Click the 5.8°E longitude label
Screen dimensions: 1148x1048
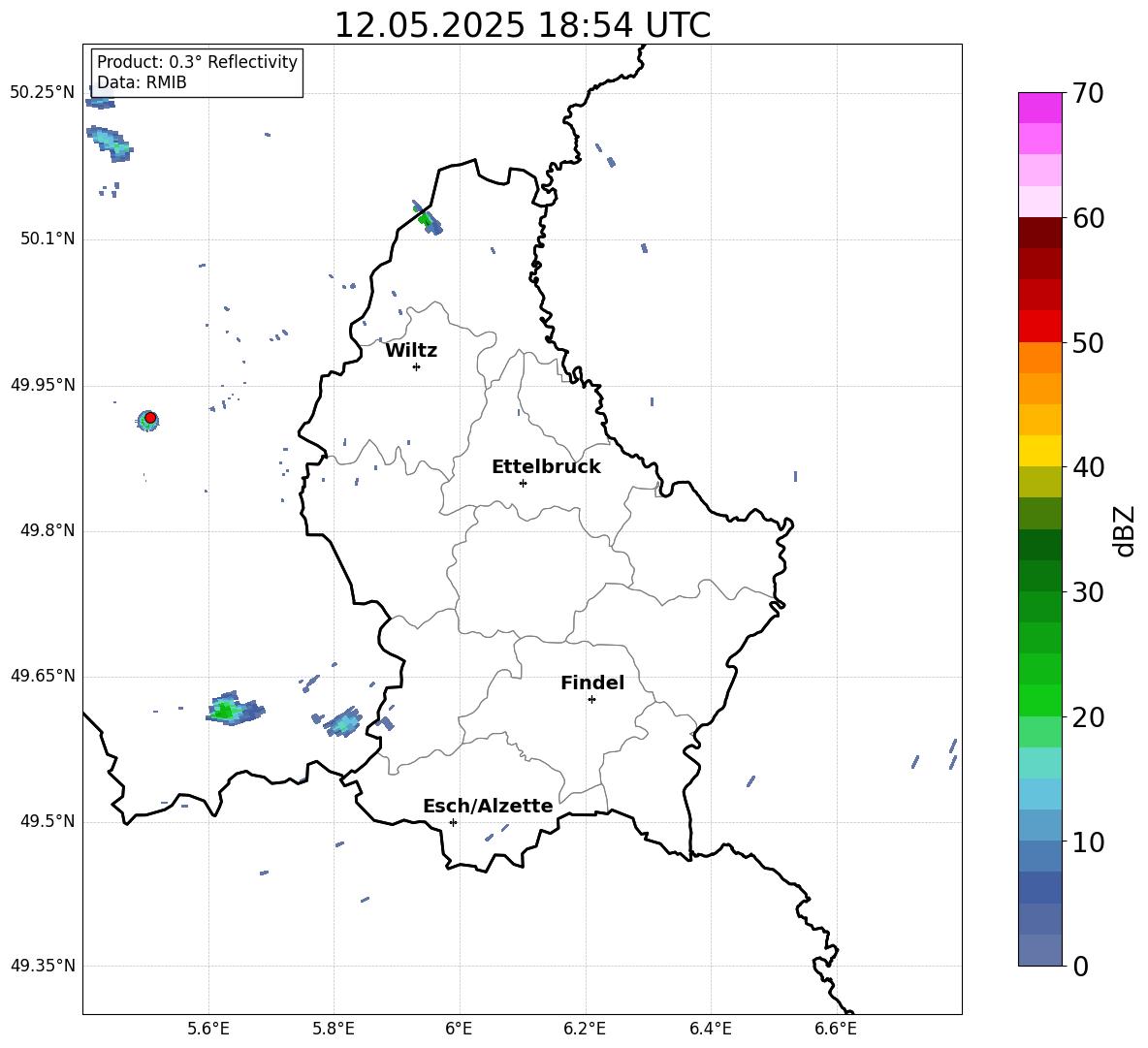(334, 1029)
